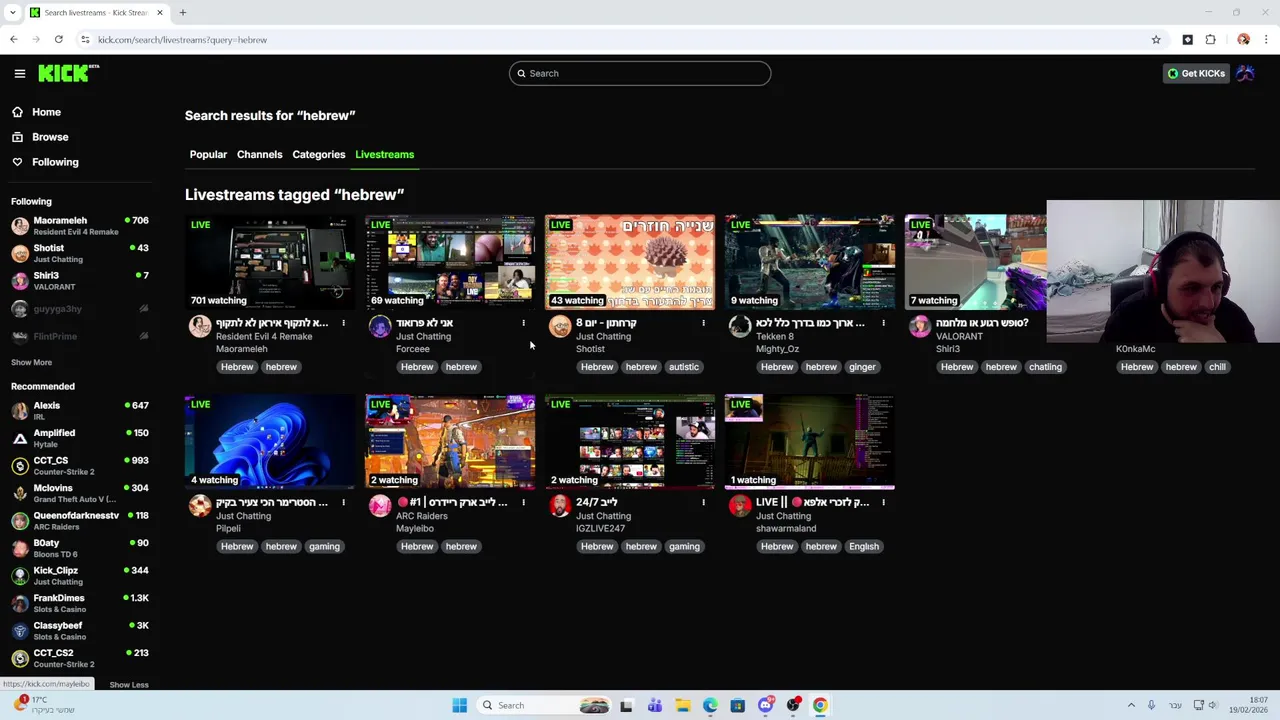Click the KICK logo
The image size is (1280, 720).
[68, 73]
